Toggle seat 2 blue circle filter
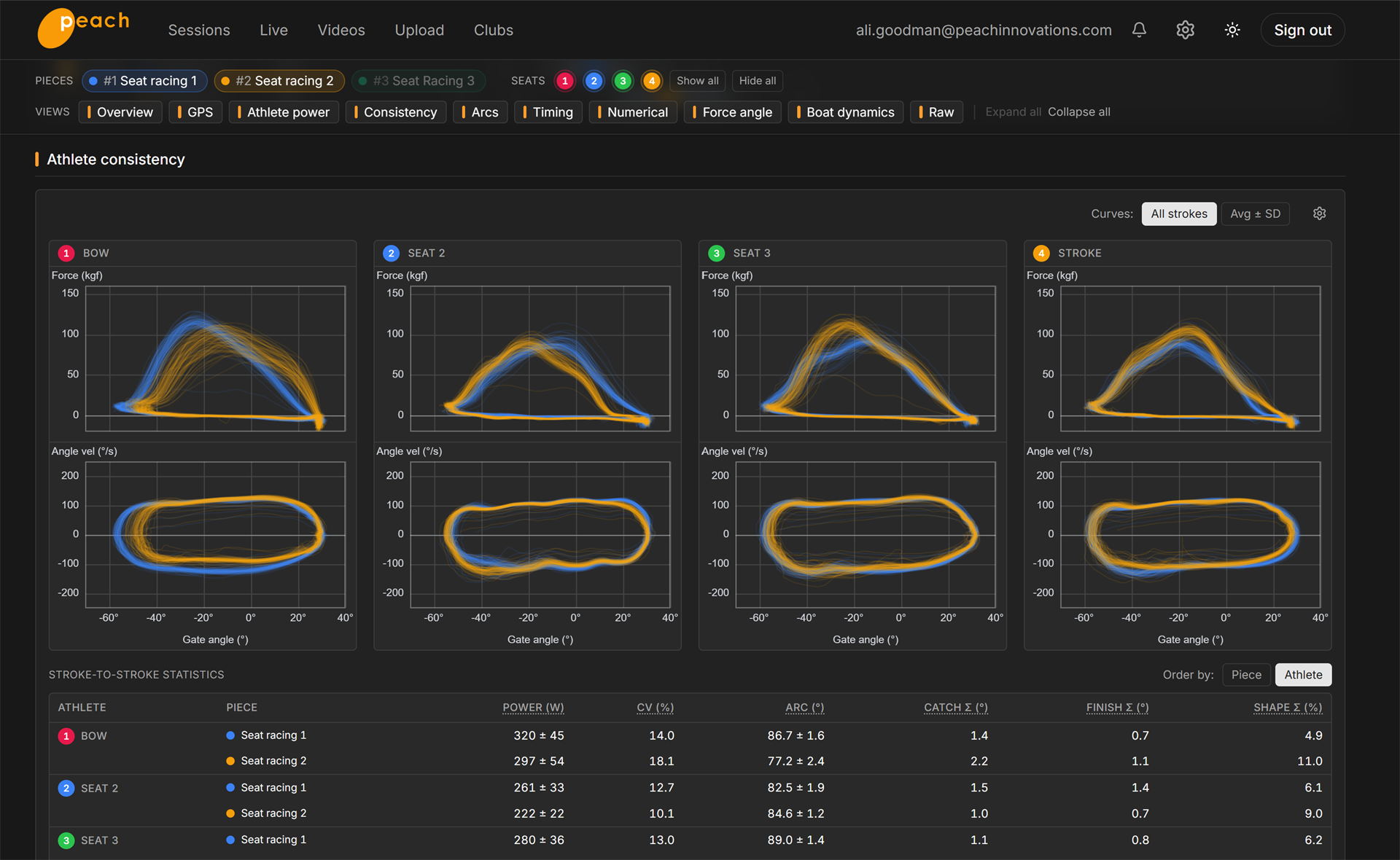Viewport: 1400px width, 860px height. (x=594, y=81)
